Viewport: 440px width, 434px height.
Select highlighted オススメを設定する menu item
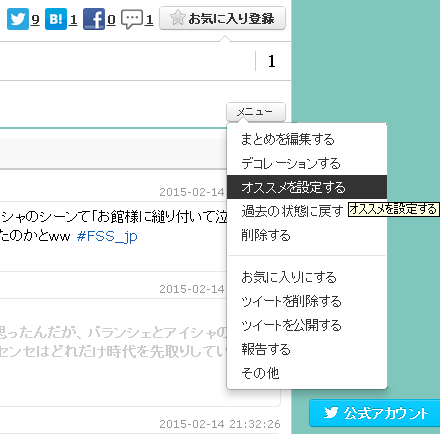click(307, 187)
